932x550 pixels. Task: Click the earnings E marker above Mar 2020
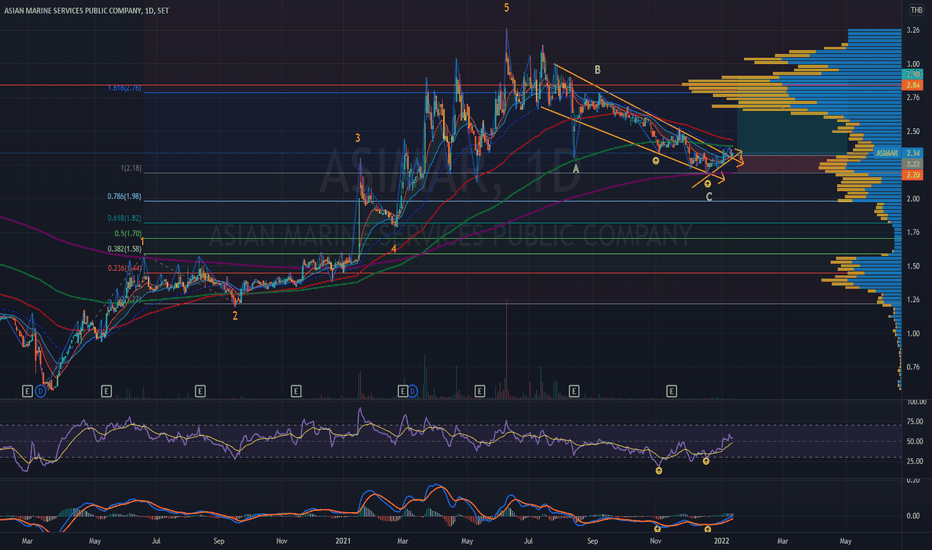pyautogui.click(x=27, y=391)
